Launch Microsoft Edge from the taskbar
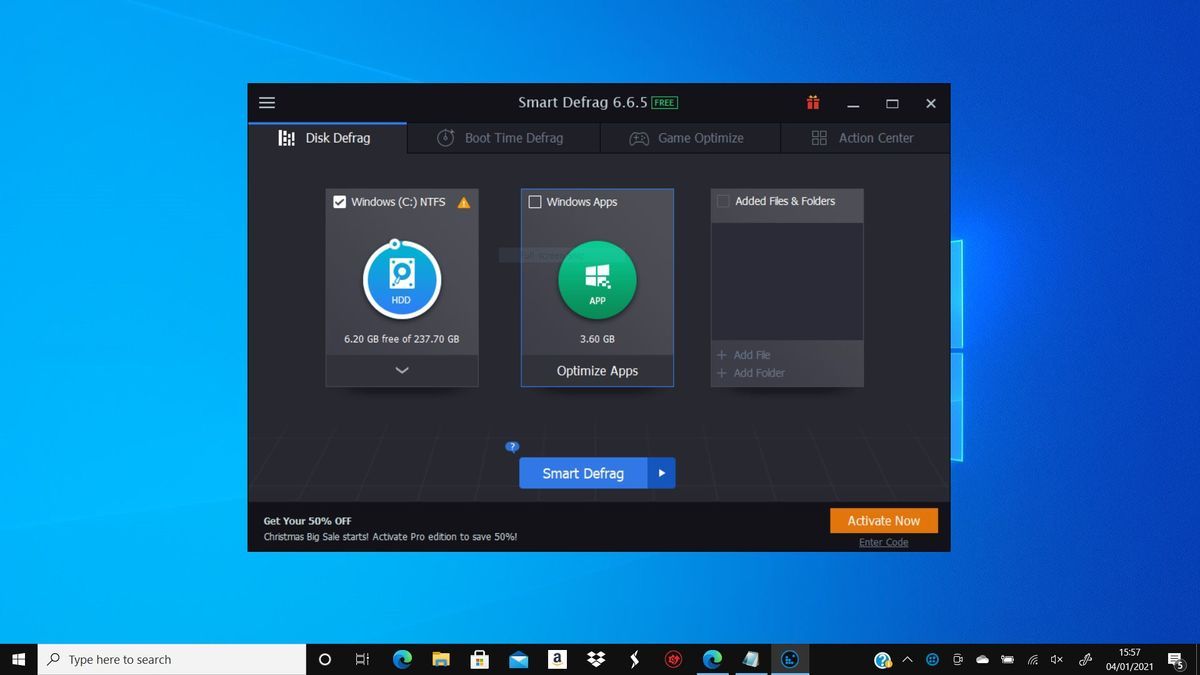 tap(402, 659)
